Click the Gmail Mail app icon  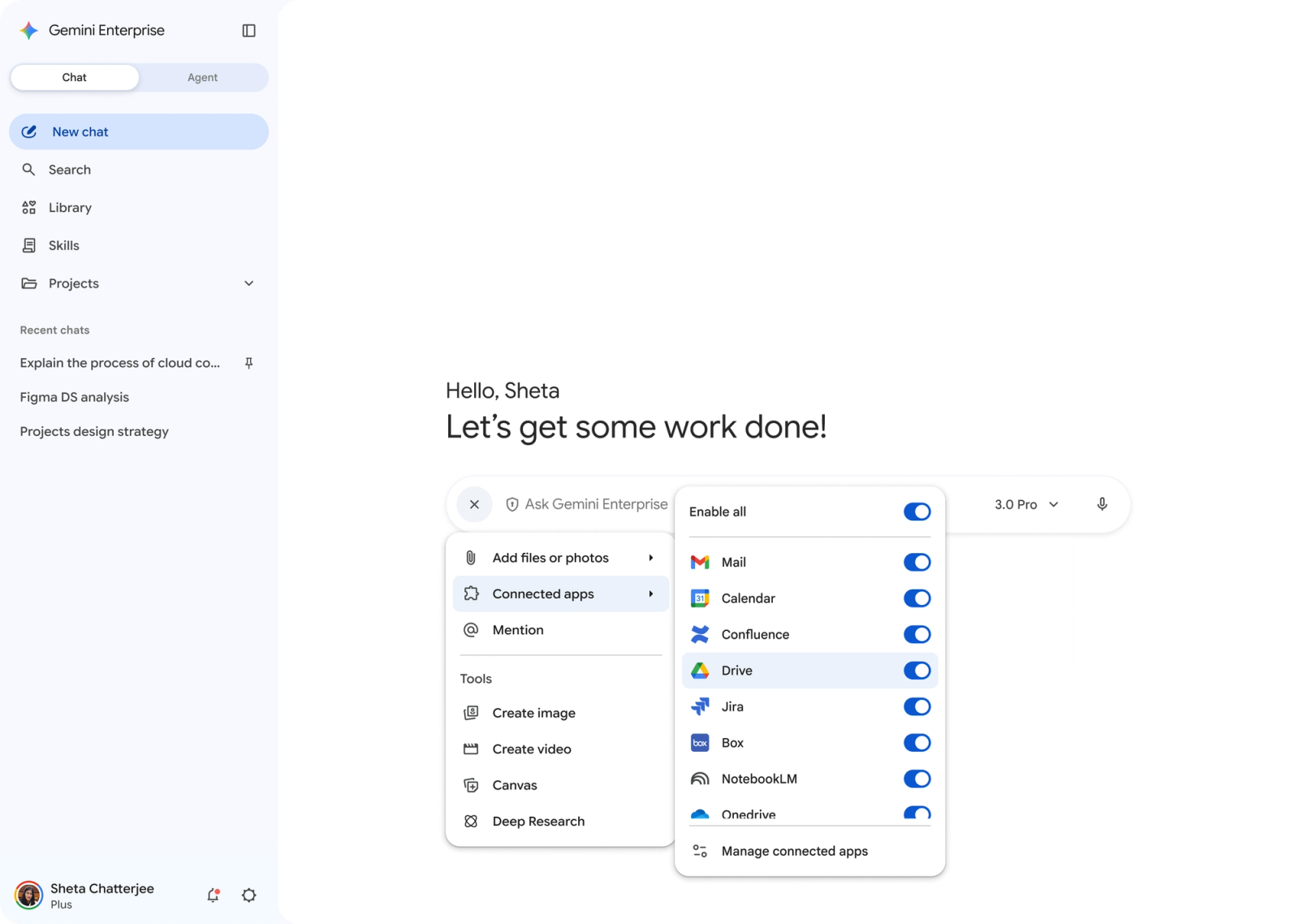[700, 562]
